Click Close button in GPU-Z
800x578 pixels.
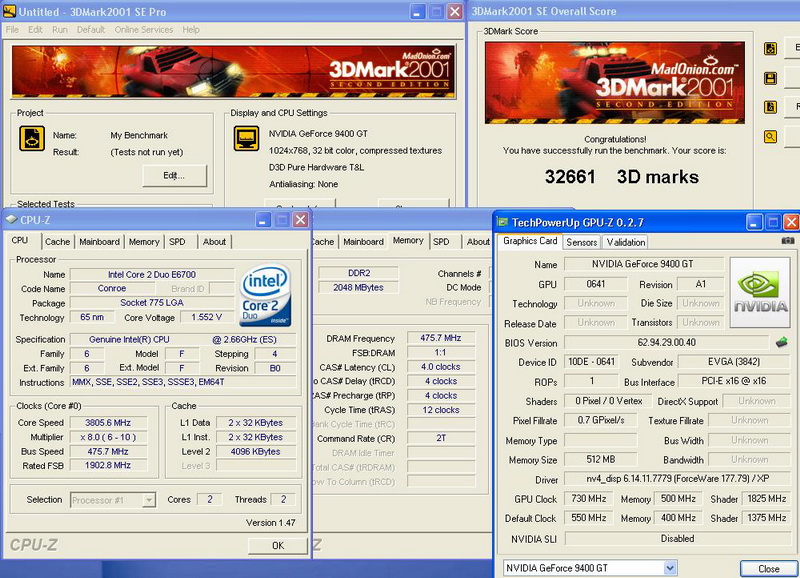(x=768, y=568)
